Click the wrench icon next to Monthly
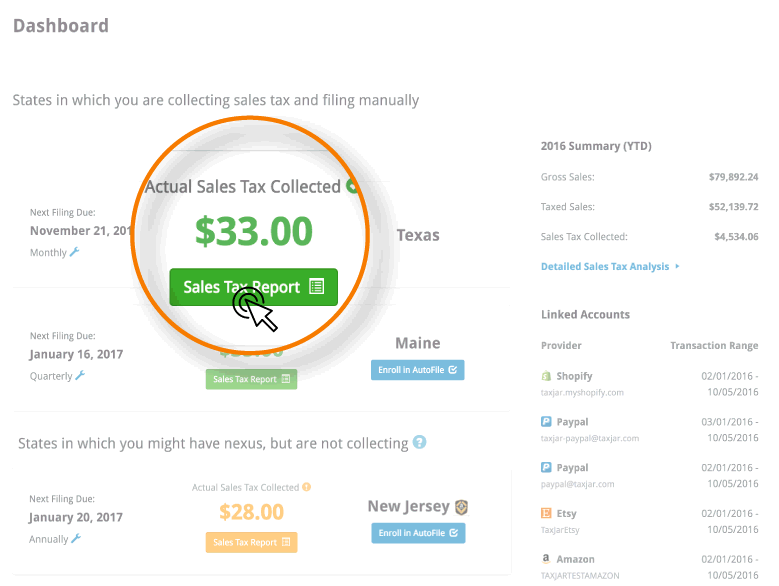Screen dimensions: 779x586 74,252
